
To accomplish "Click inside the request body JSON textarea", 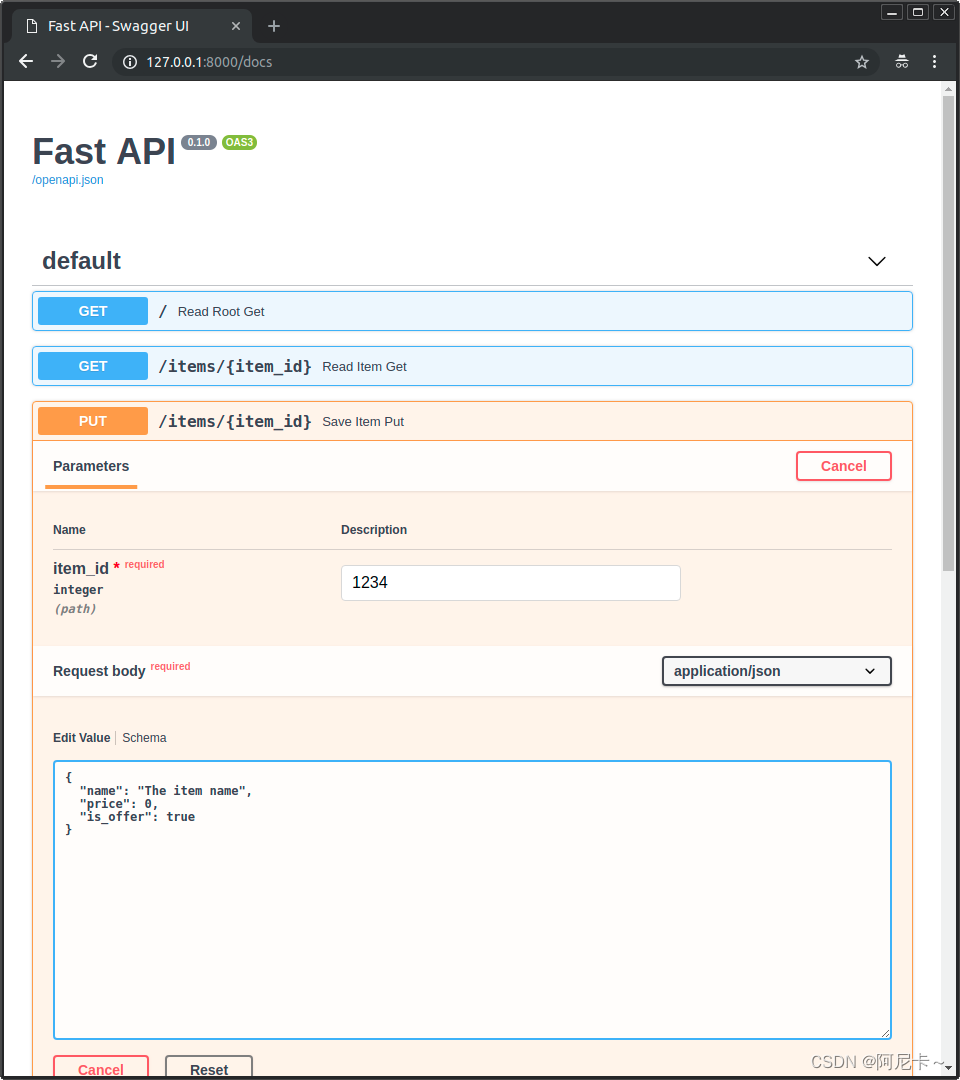I will point(472,900).
